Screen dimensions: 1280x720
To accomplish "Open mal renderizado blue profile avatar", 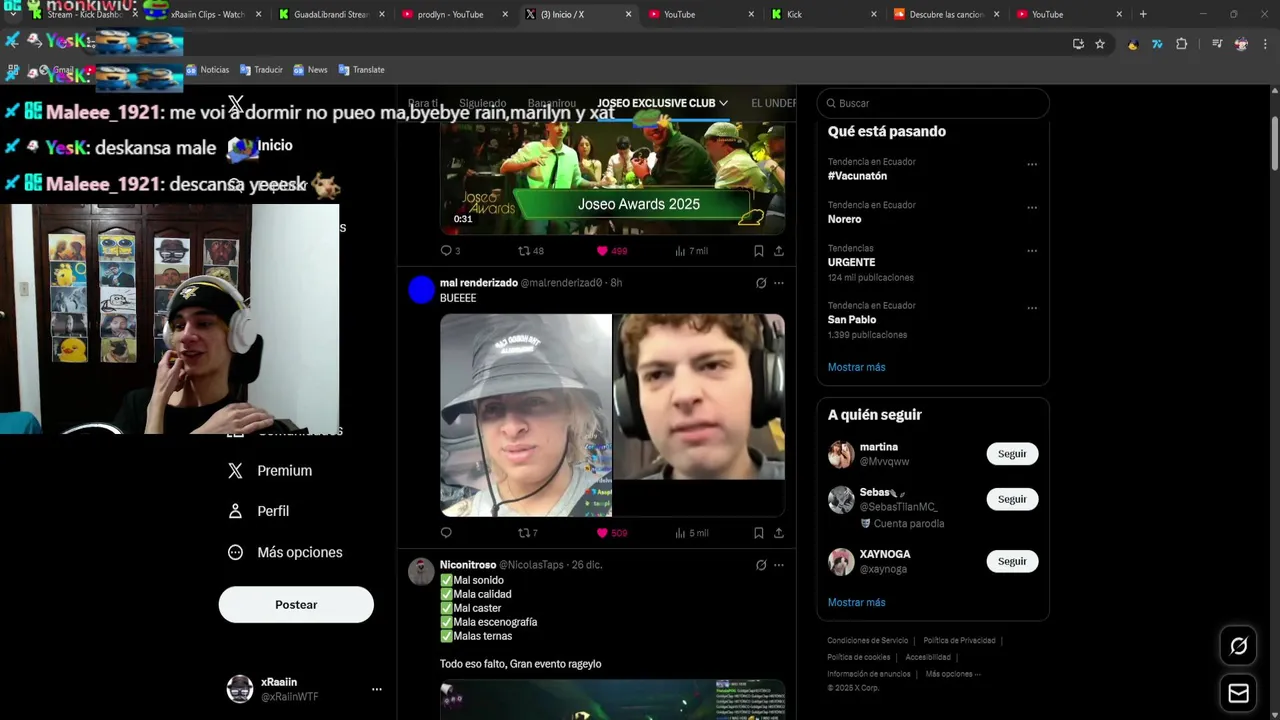I will (422, 290).
